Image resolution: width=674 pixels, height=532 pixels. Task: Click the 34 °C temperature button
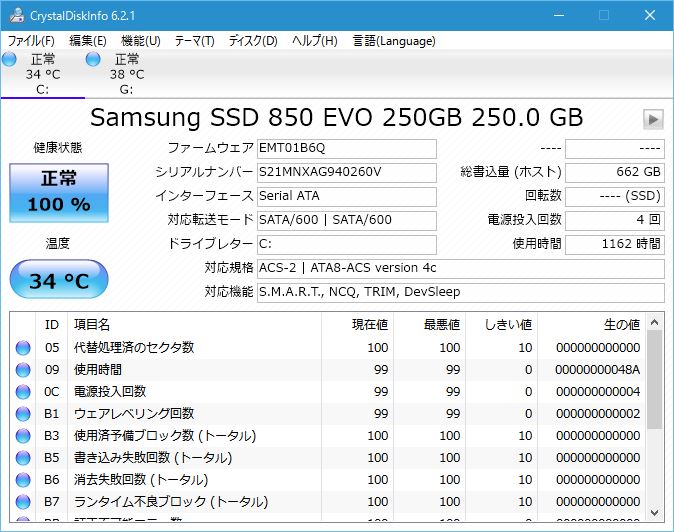59,279
